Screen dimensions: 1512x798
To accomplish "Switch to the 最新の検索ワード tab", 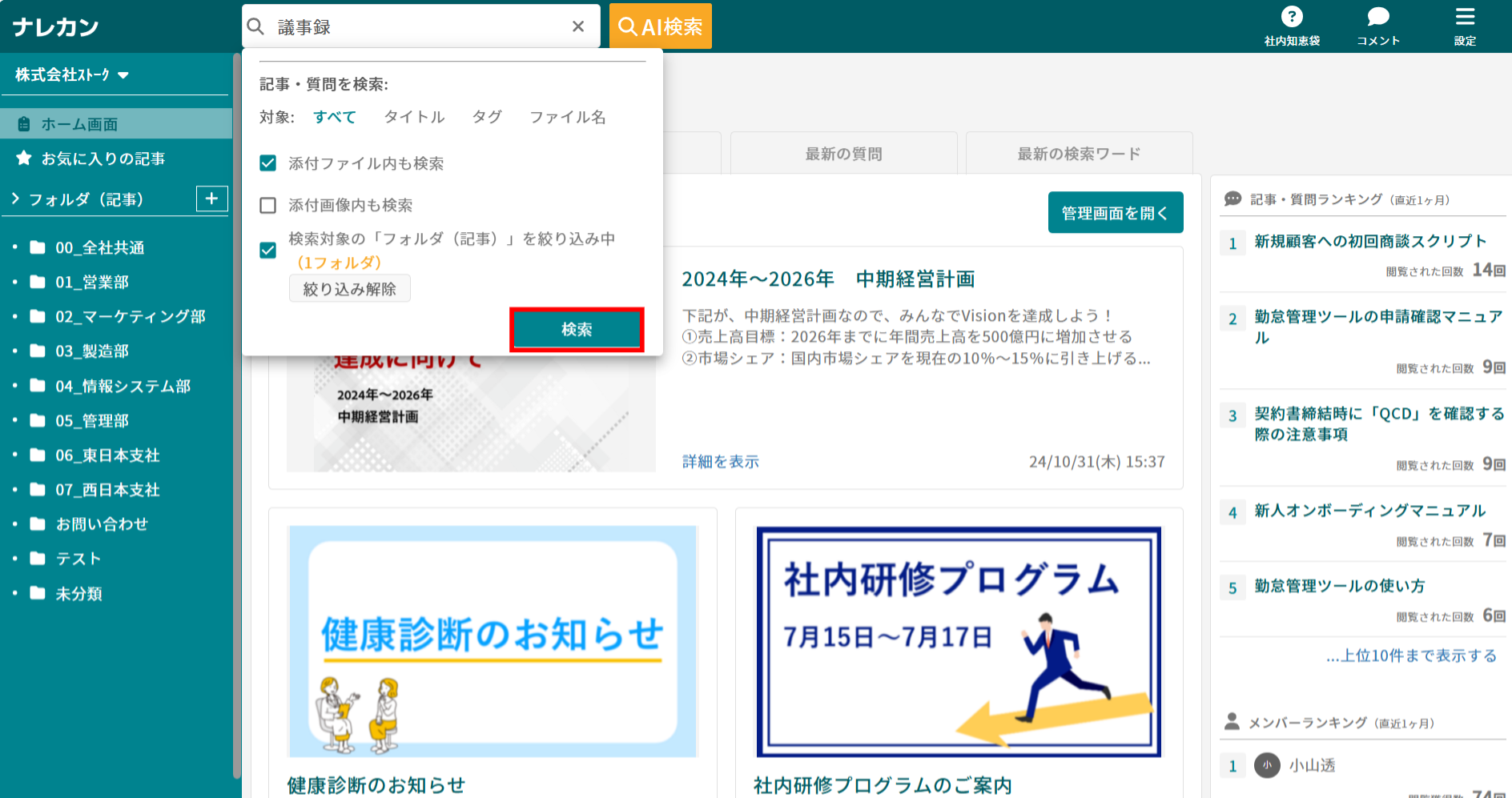I will (x=1078, y=153).
